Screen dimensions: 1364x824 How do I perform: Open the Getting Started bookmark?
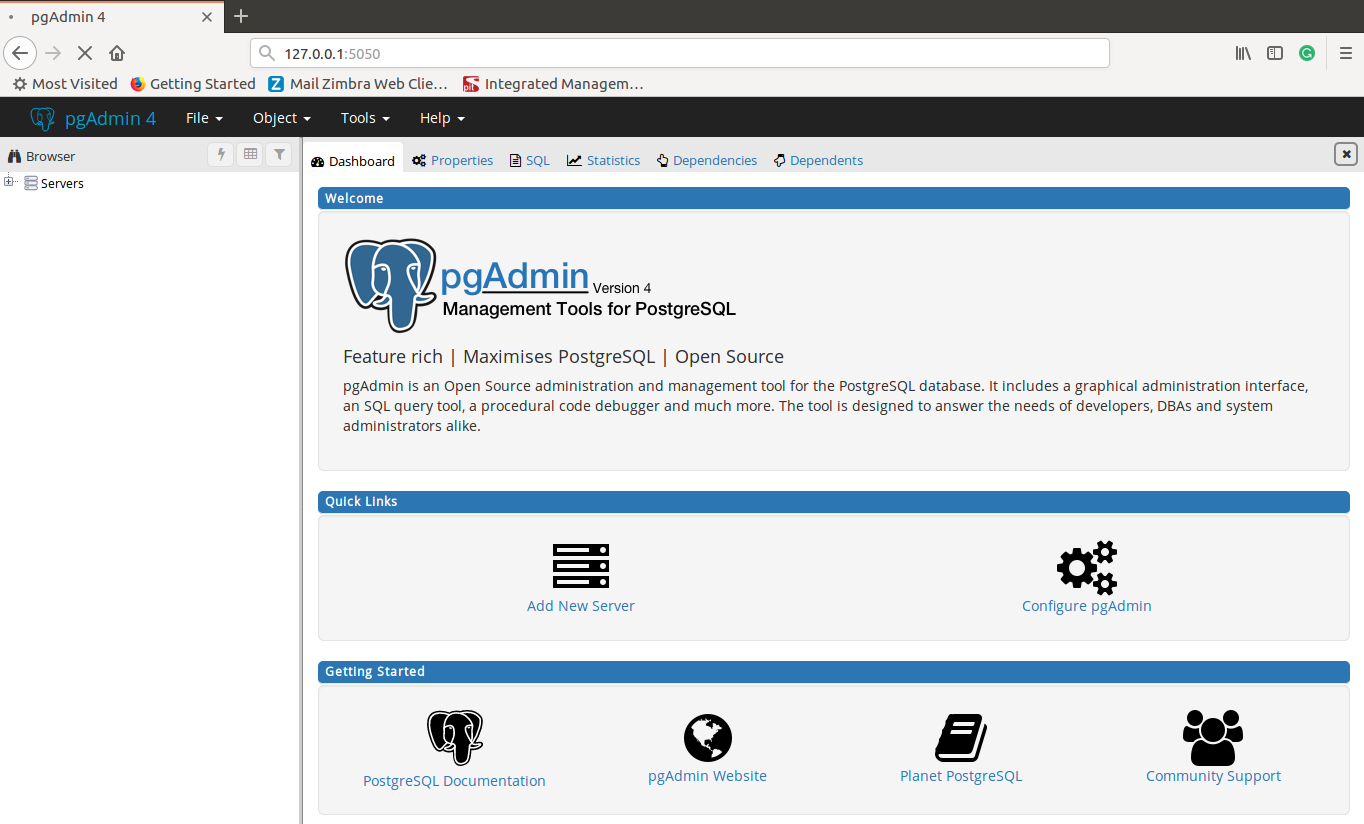(192, 84)
